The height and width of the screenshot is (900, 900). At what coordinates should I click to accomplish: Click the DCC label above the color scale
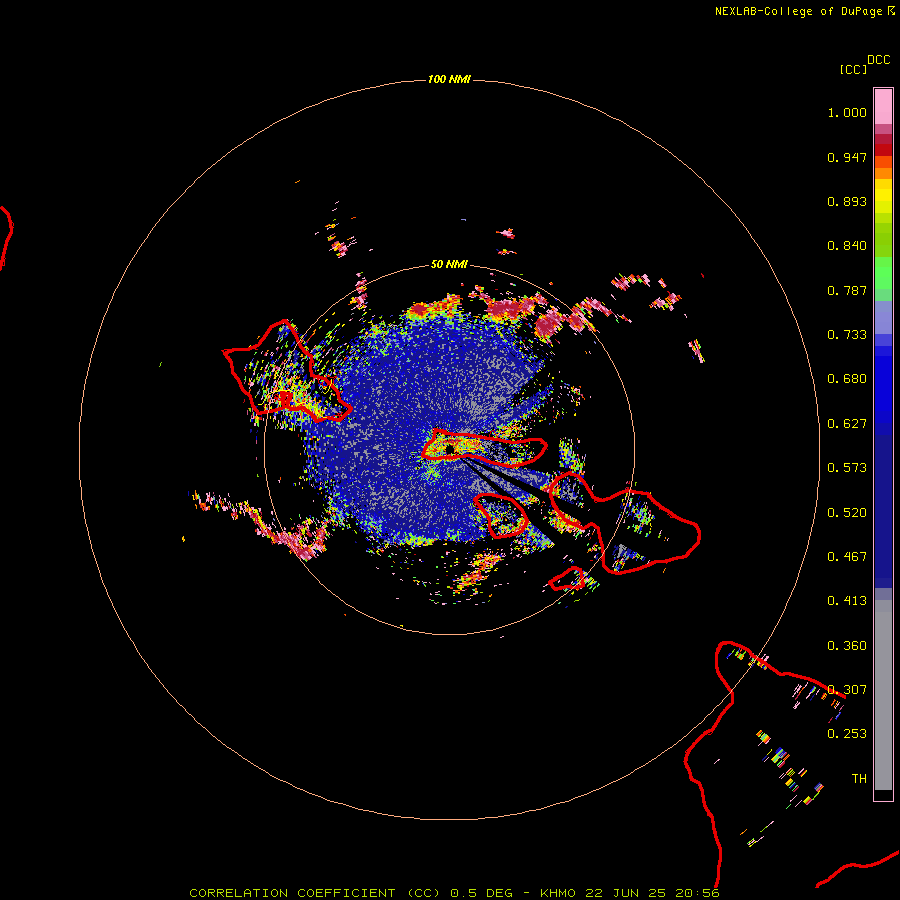[879, 60]
